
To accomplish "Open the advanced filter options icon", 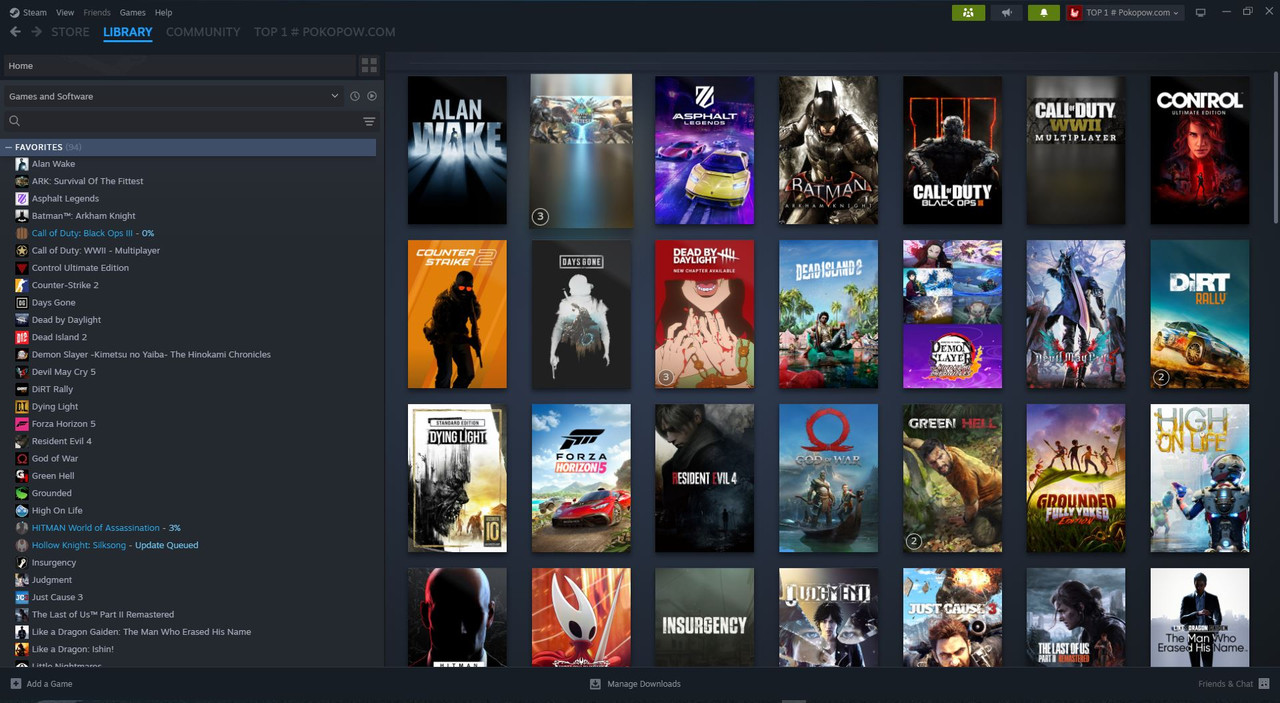I will point(369,121).
